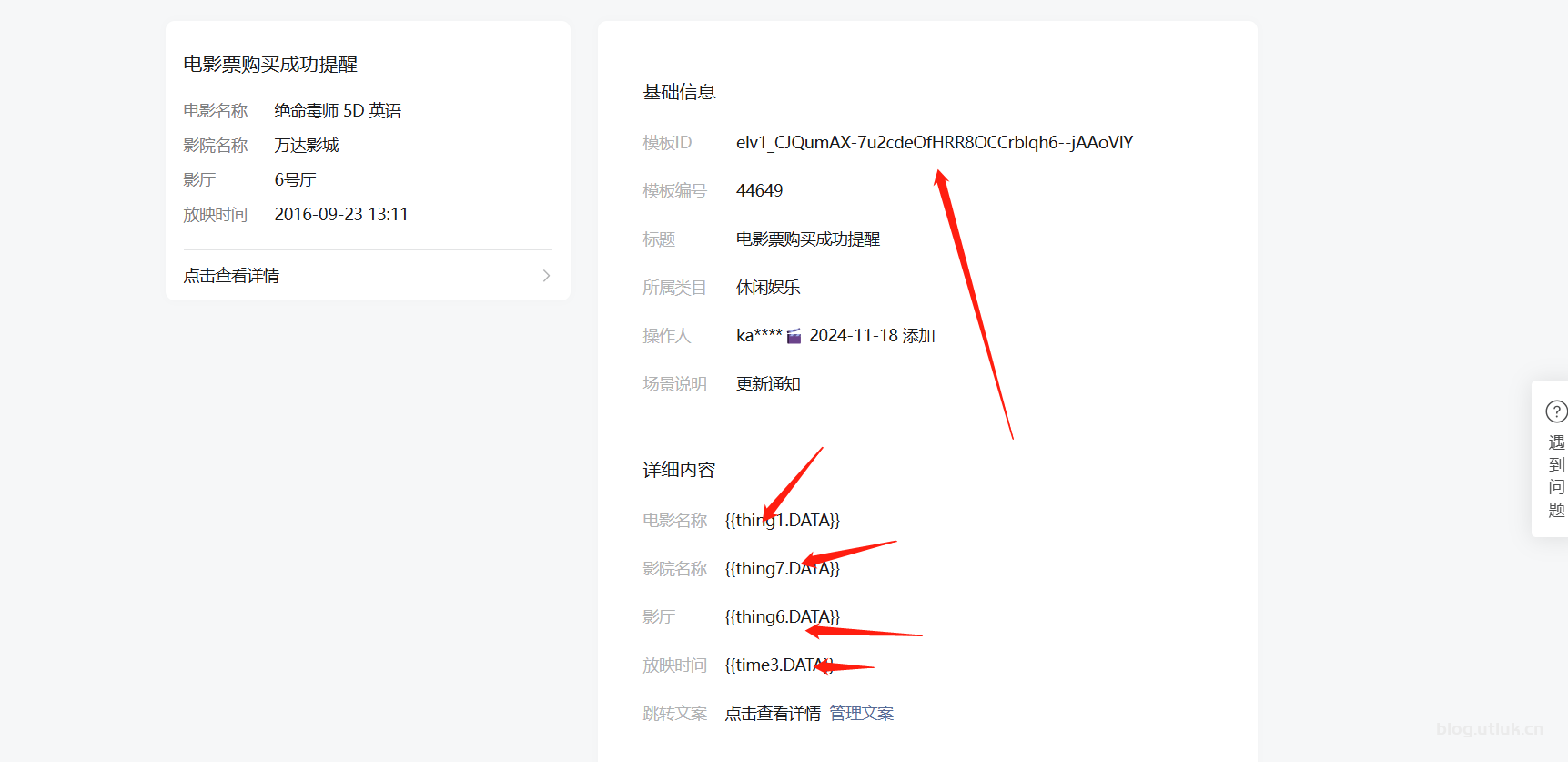This screenshot has height=762, width=1568.
Task: Click the 基础信息 section heading
Action: [x=679, y=92]
